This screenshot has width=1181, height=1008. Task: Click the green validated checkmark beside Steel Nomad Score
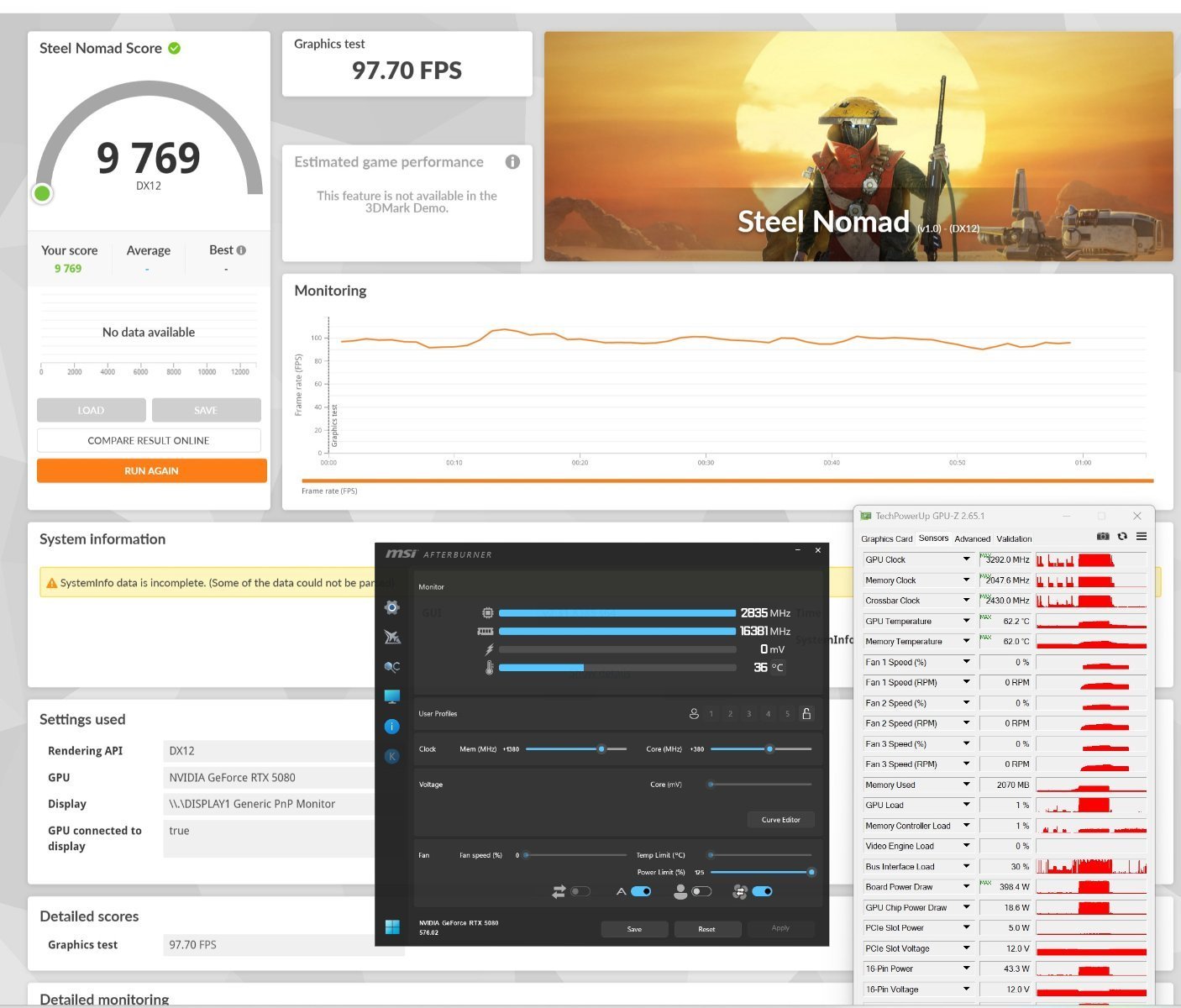174,48
